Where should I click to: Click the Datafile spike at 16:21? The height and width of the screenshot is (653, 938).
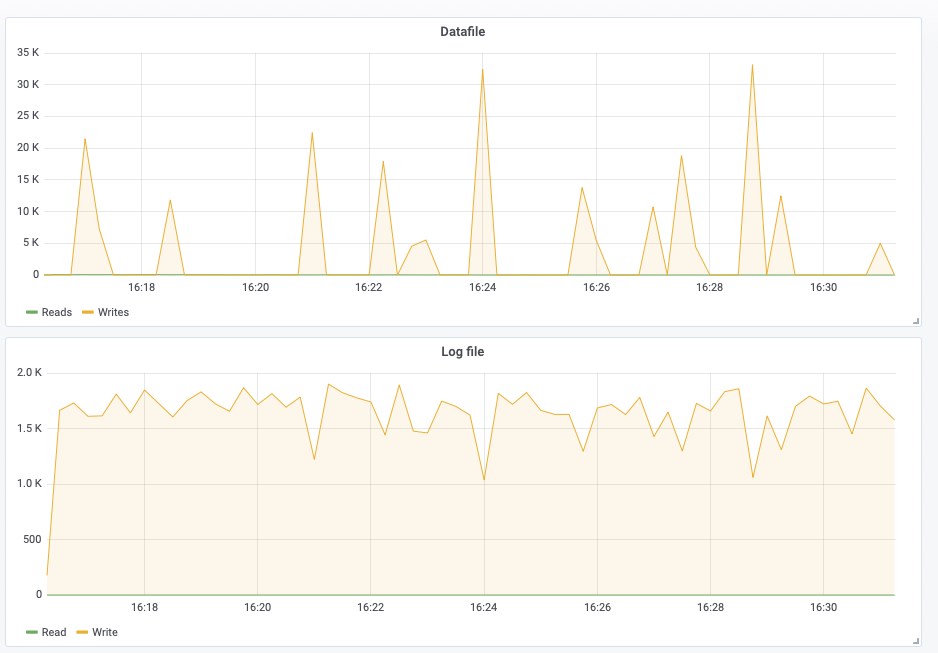click(312, 133)
